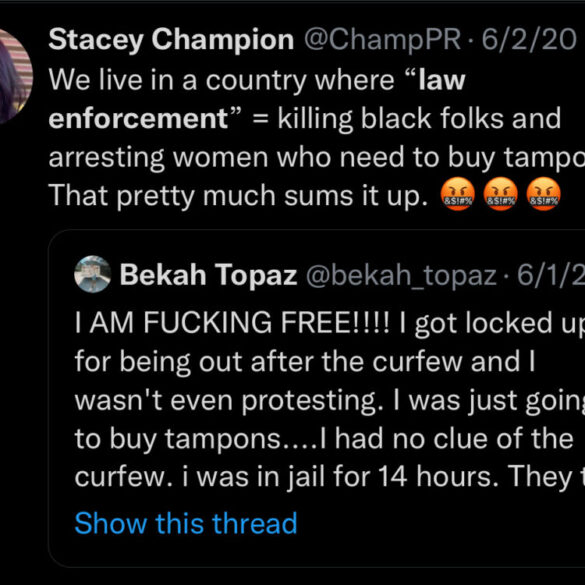Click the Bekah Topaz display name
The height and width of the screenshot is (585, 585).
[208, 275]
